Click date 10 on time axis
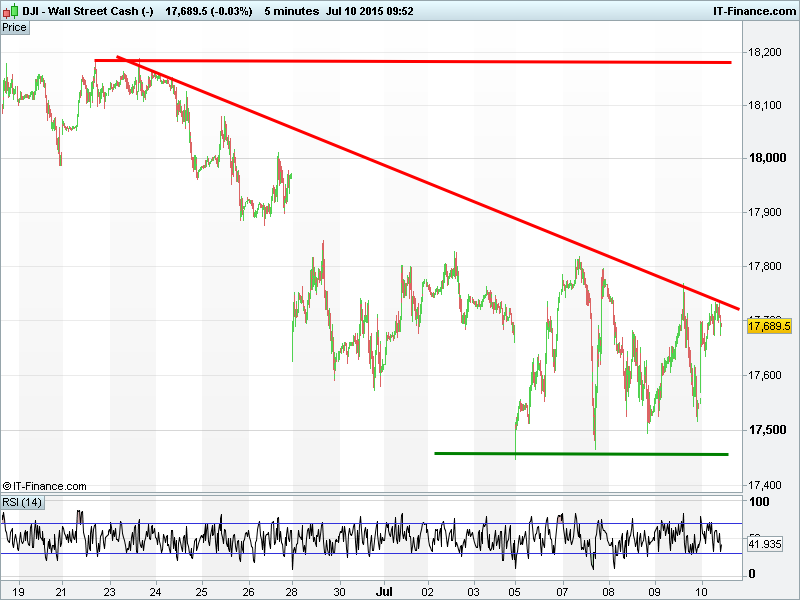This screenshot has width=800, height=600. [x=702, y=592]
